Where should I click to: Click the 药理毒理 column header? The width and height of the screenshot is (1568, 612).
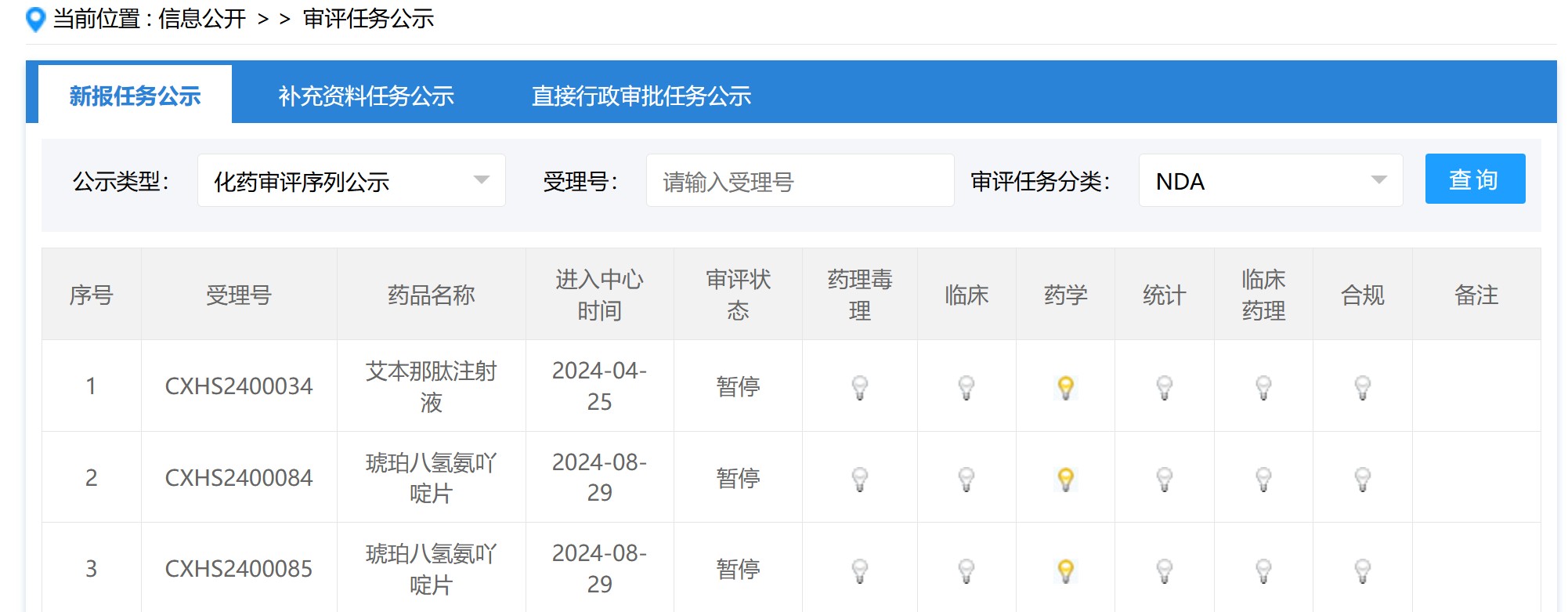click(x=860, y=295)
